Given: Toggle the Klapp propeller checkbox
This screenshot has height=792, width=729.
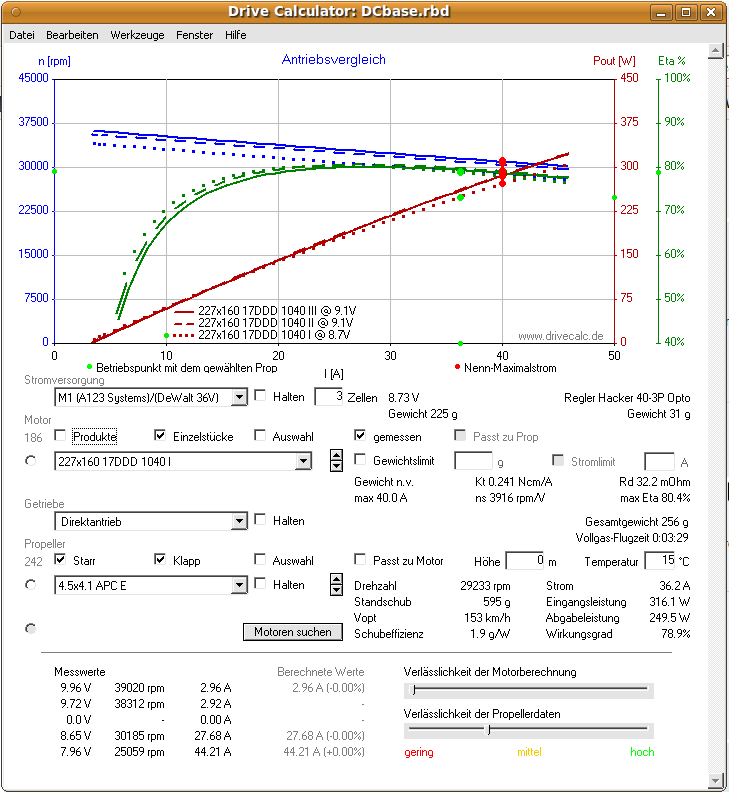Looking at the screenshot, I should pyautogui.click(x=161, y=560).
